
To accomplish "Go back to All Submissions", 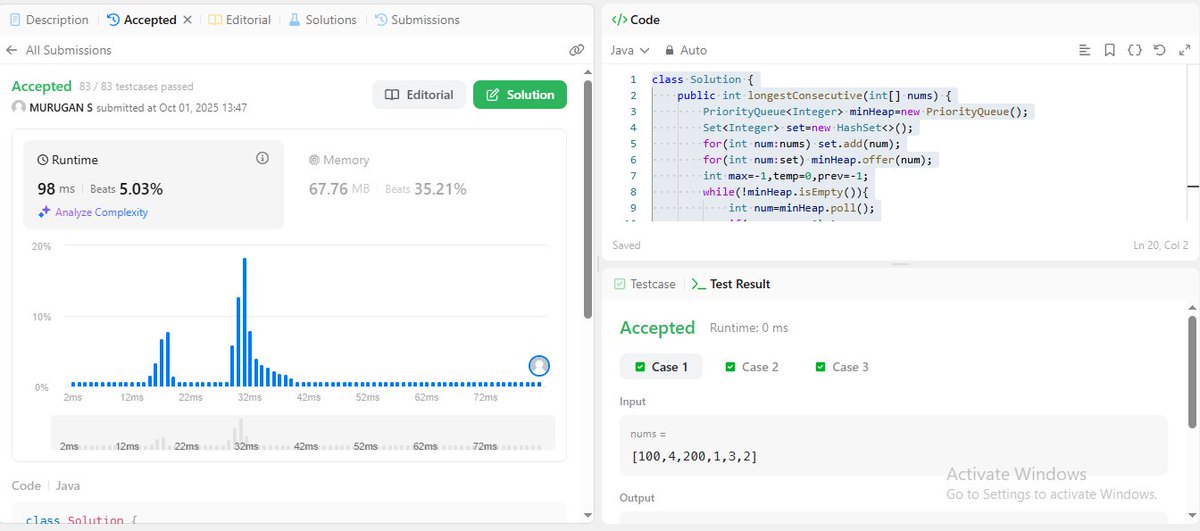I will pyautogui.click(x=59, y=50).
